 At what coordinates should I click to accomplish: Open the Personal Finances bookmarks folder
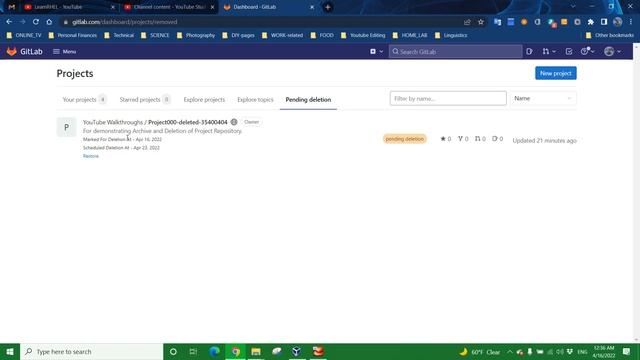pos(73,36)
